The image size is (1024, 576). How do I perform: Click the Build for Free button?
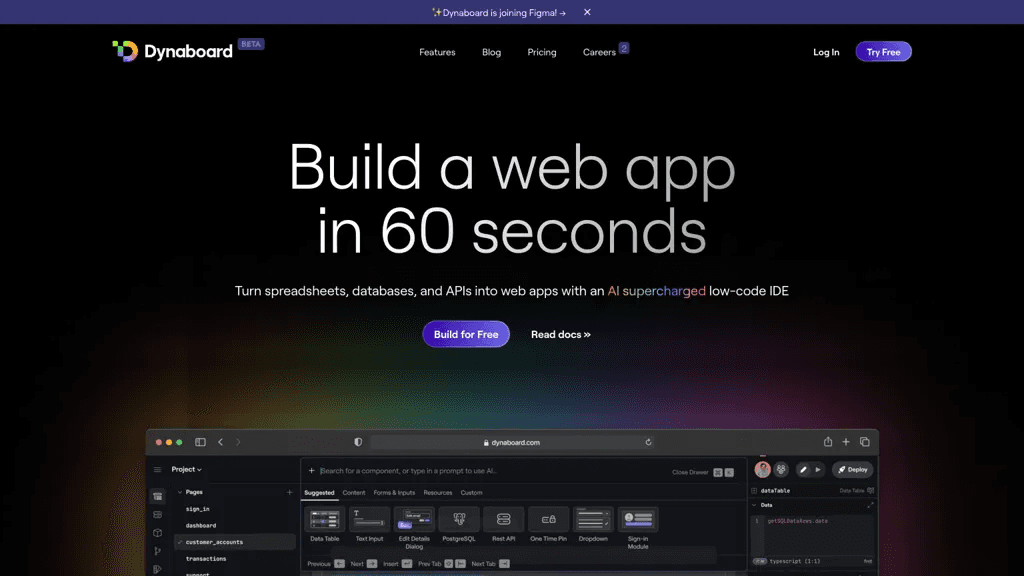(x=466, y=334)
